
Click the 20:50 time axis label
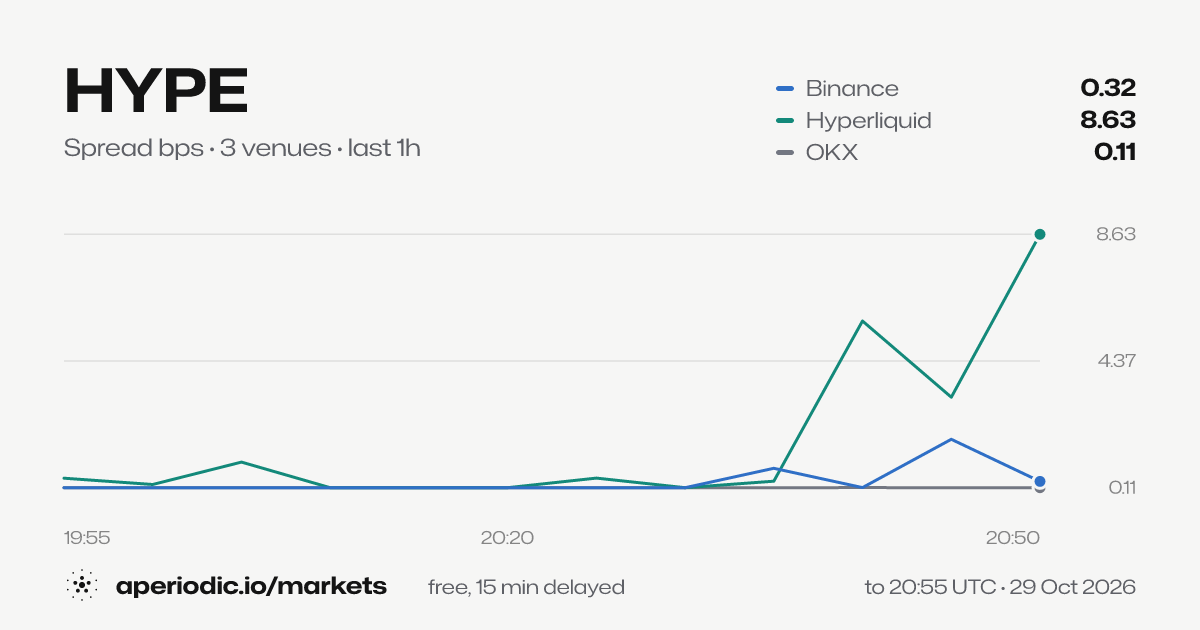[x=1013, y=537]
